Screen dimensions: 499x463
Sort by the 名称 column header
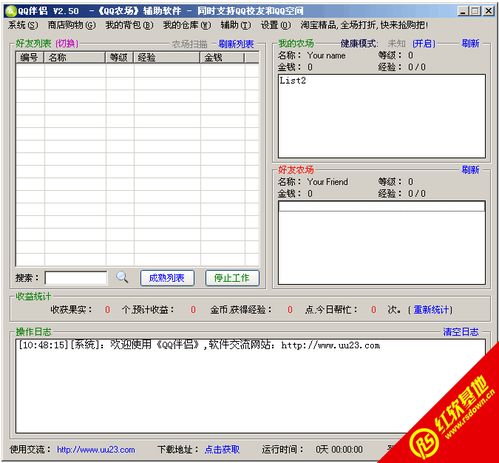[75, 58]
